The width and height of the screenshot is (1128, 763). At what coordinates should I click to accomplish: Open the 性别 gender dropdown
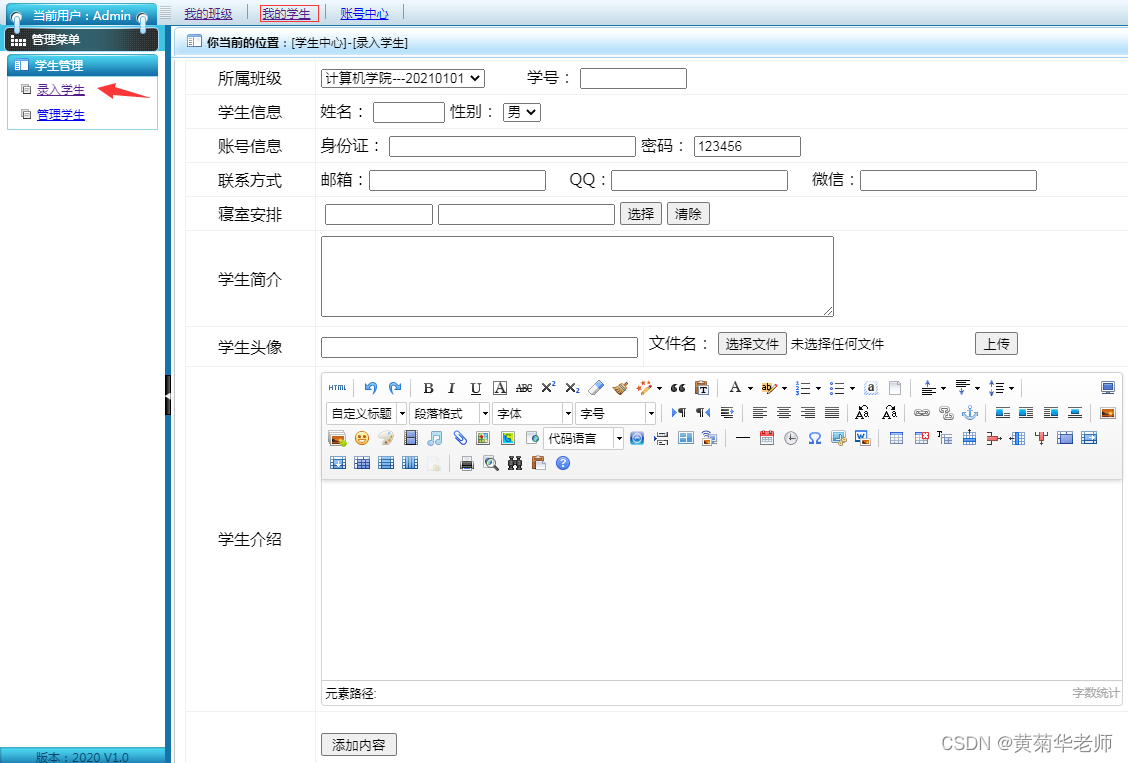click(x=520, y=112)
